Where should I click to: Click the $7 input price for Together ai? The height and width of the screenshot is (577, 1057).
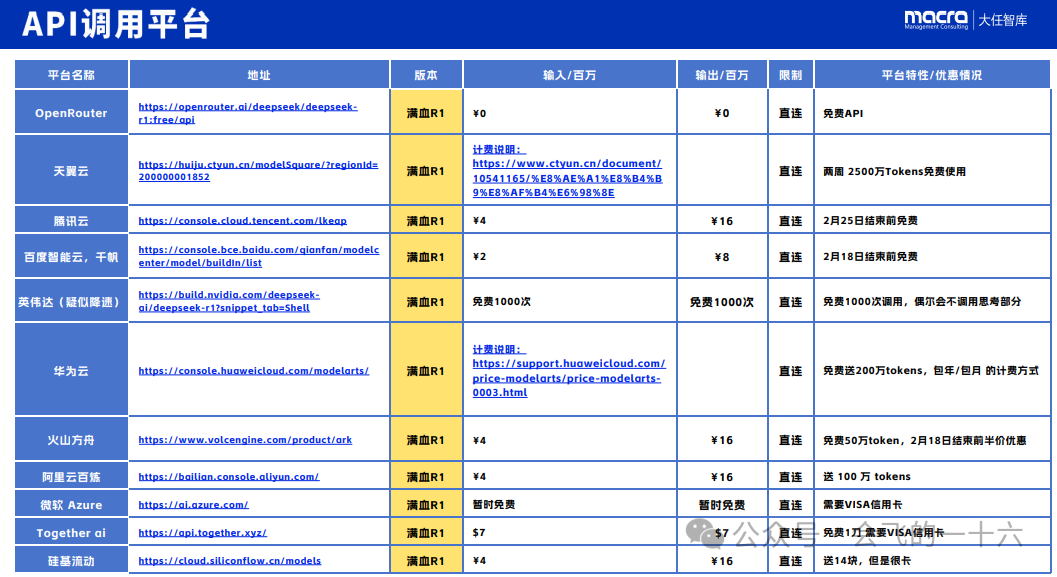coord(479,533)
